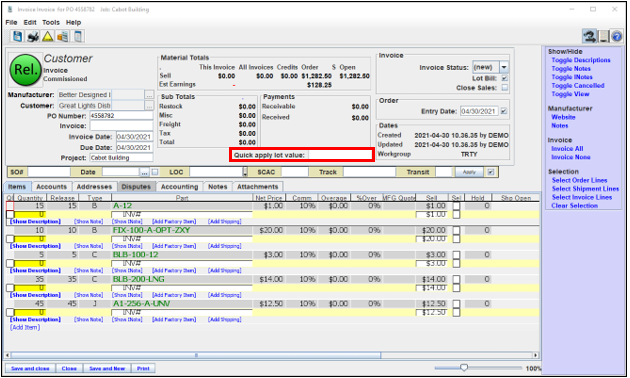
Task: Open the Tools menu
Action: 51,22
